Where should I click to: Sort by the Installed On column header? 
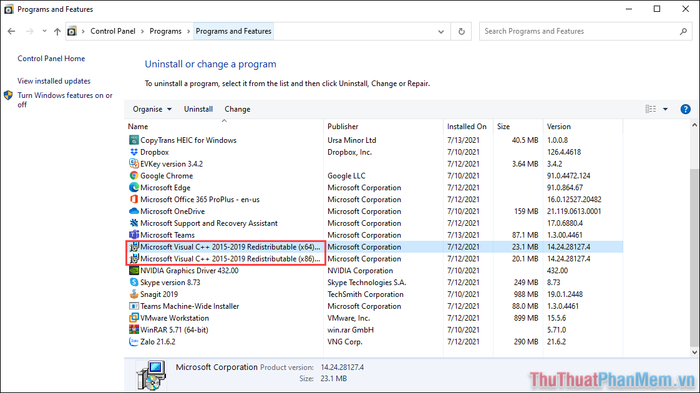pyautogui.click(x=468, y=126)
